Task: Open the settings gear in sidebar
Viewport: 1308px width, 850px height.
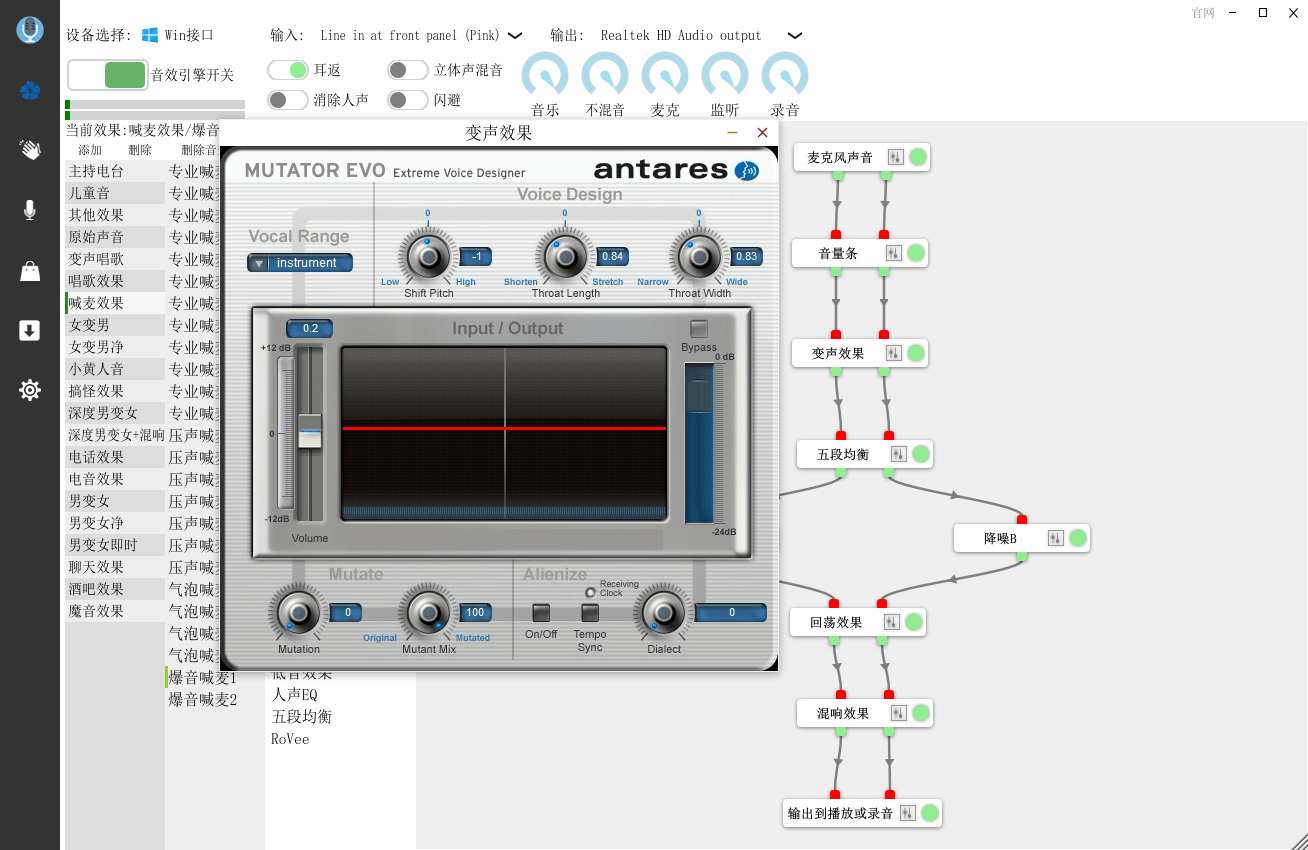Action: point(30,390)
